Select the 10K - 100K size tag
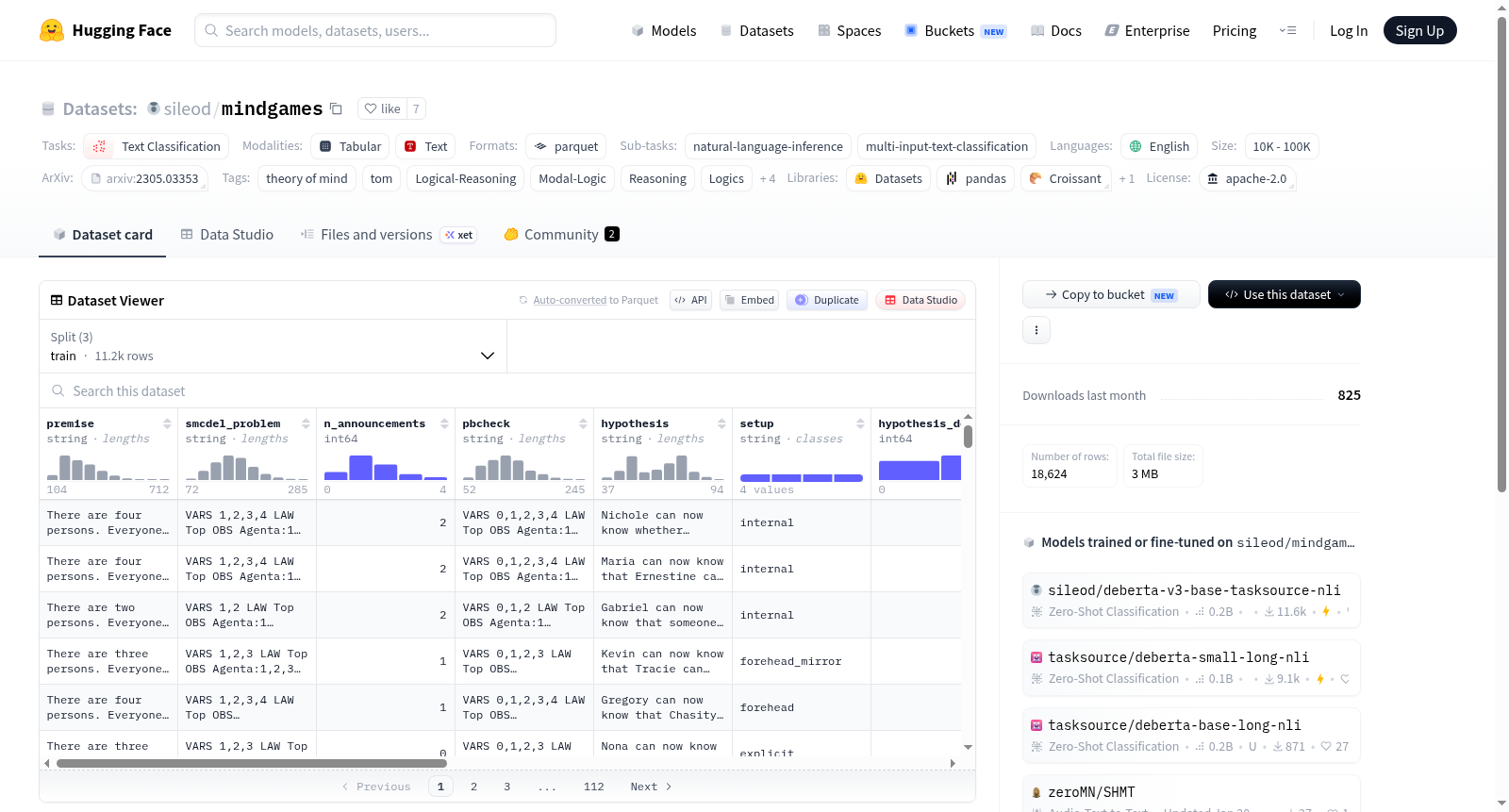Image resolution: width=1509 pixels, height=812 pixels. pyautogui.click(x=1282, y=146)
